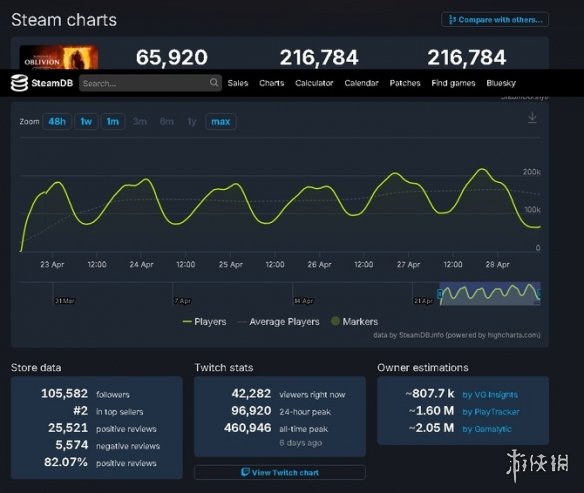Open the Calculator menu item

314,83
